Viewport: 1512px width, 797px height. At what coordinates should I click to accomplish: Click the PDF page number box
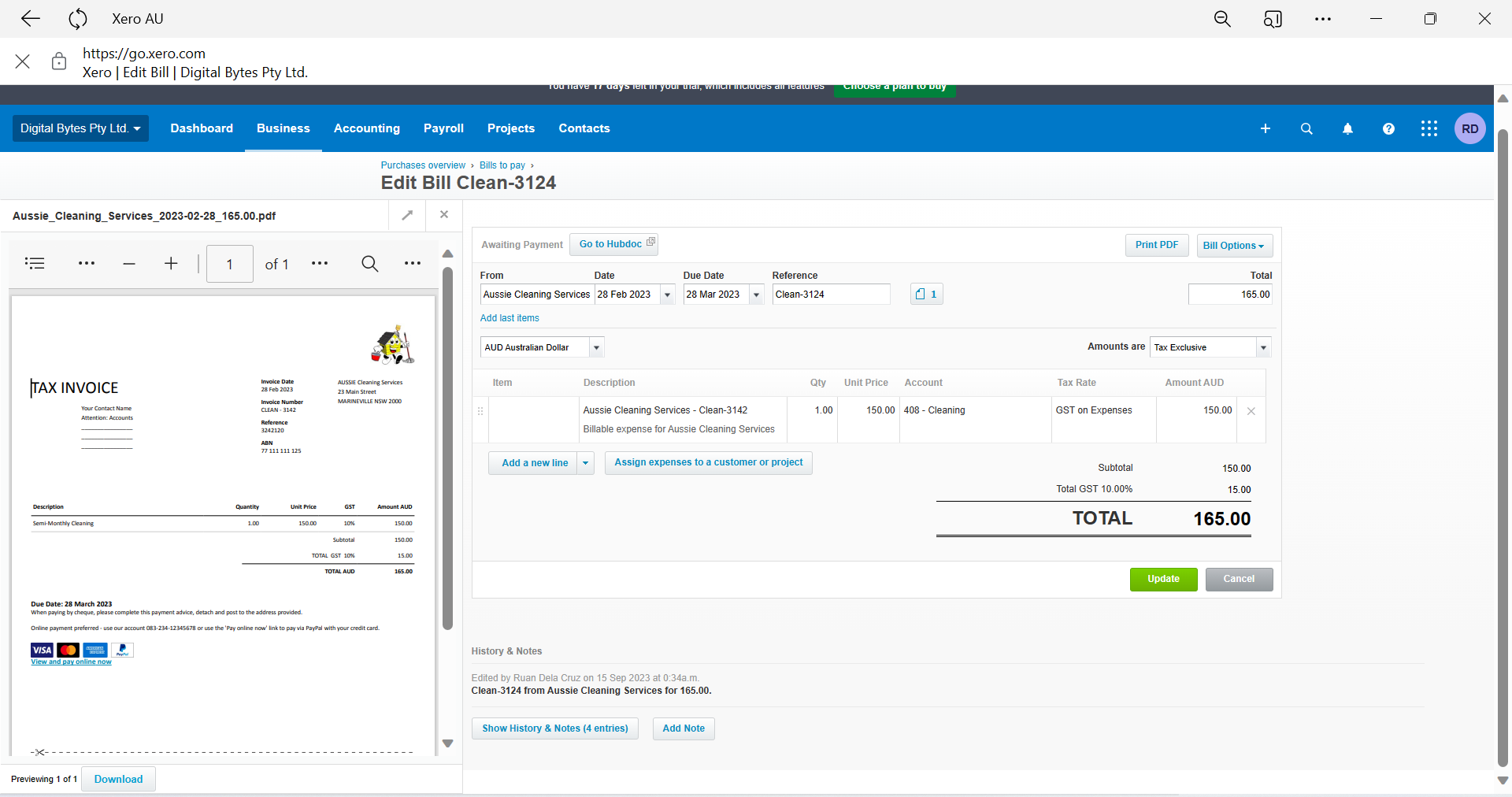[230, 264]
